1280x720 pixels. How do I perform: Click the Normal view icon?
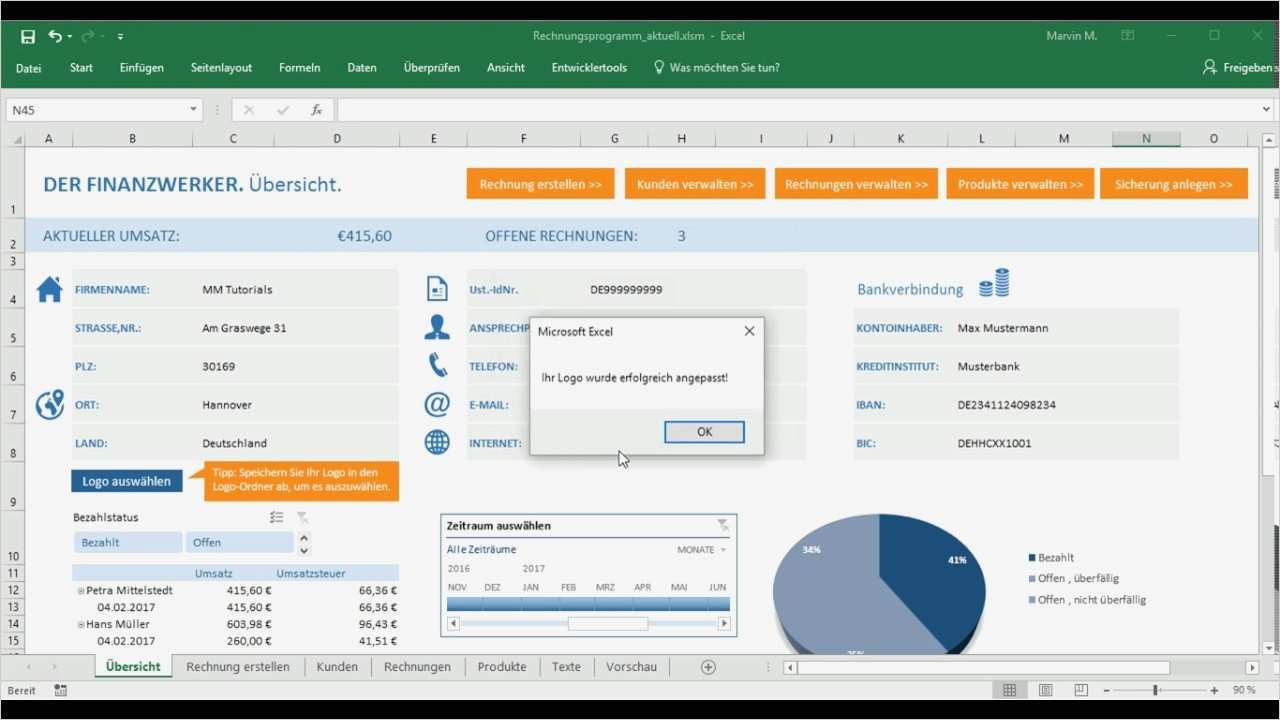click(1009, 689)
